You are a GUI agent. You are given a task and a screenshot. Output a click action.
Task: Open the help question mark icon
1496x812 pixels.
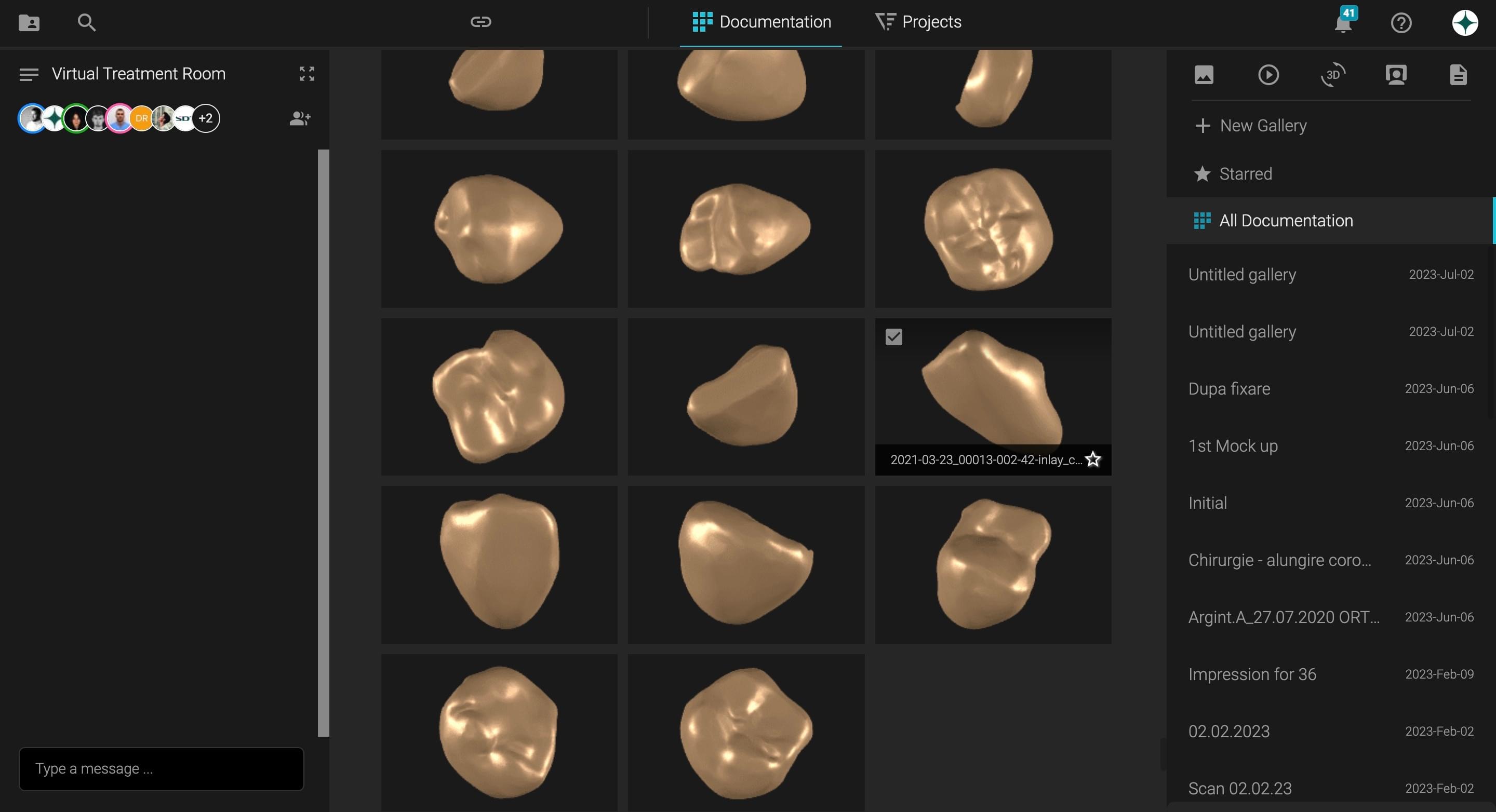1401,23
